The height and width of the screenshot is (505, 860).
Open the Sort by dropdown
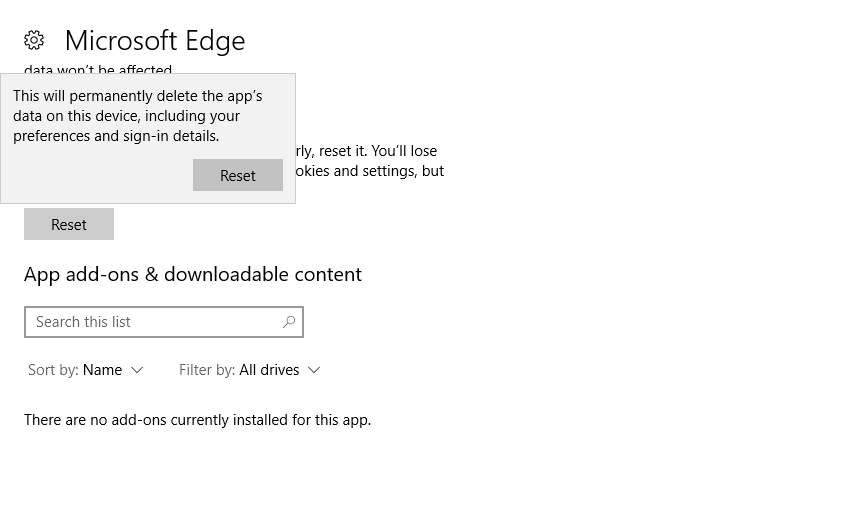[x=86, y=370]
